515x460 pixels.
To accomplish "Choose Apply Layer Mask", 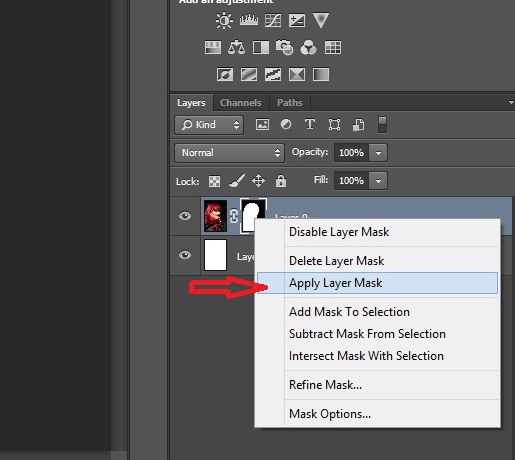I will pyautogui.click(x=377, y=283).
